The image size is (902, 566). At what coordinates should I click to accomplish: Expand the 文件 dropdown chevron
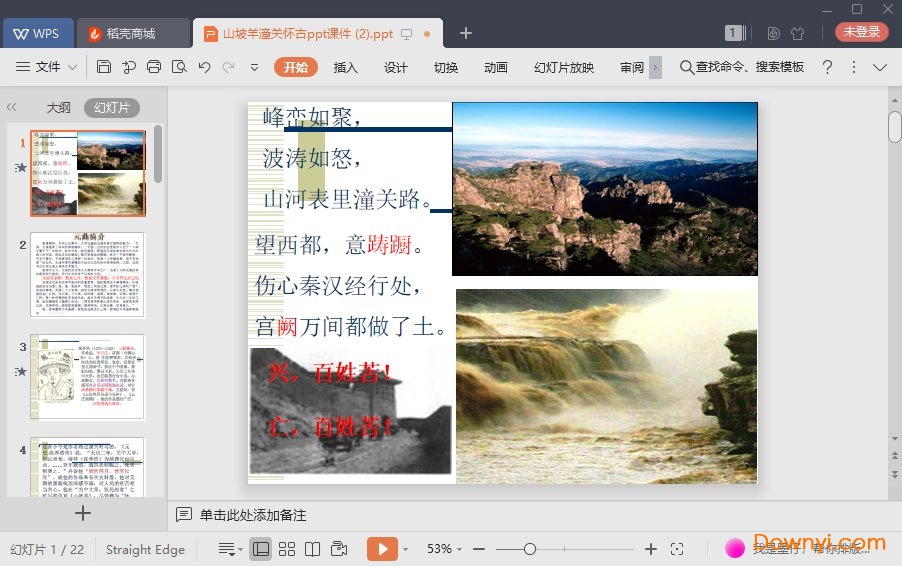tap(72, 67)
